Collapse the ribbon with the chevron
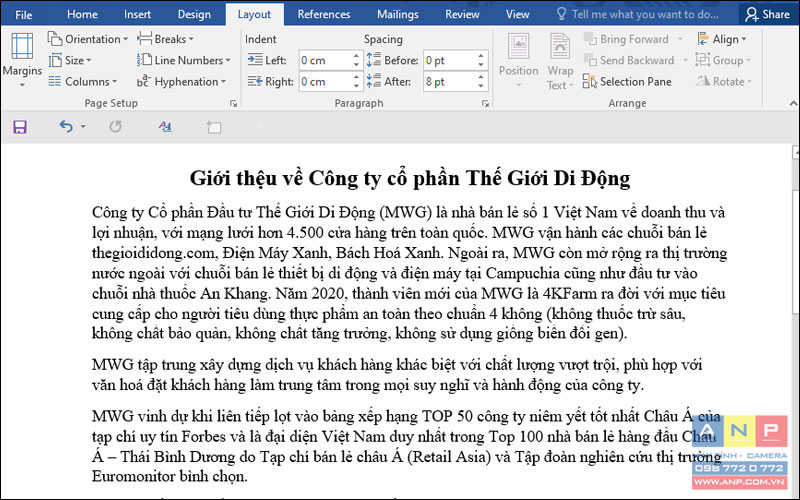The height and width of the screenshot is (500, 800). 793,104
